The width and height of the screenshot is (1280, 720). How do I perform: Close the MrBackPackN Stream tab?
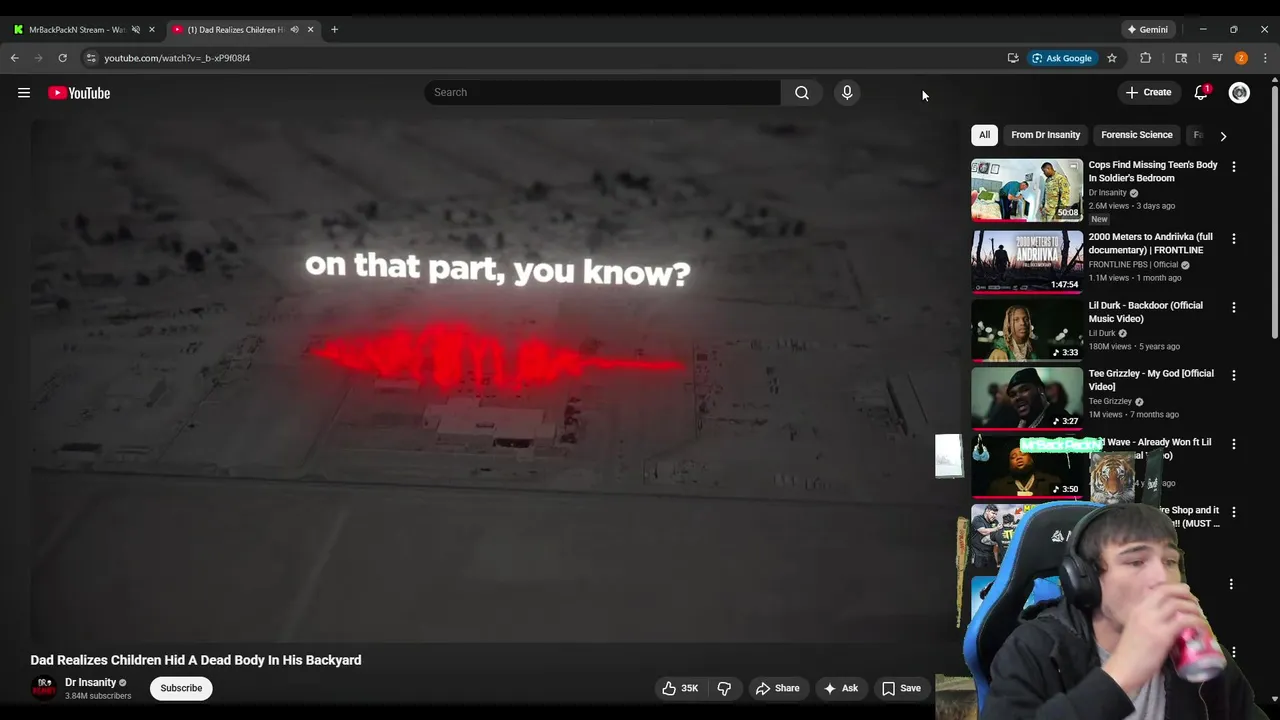tap(152, 30)
